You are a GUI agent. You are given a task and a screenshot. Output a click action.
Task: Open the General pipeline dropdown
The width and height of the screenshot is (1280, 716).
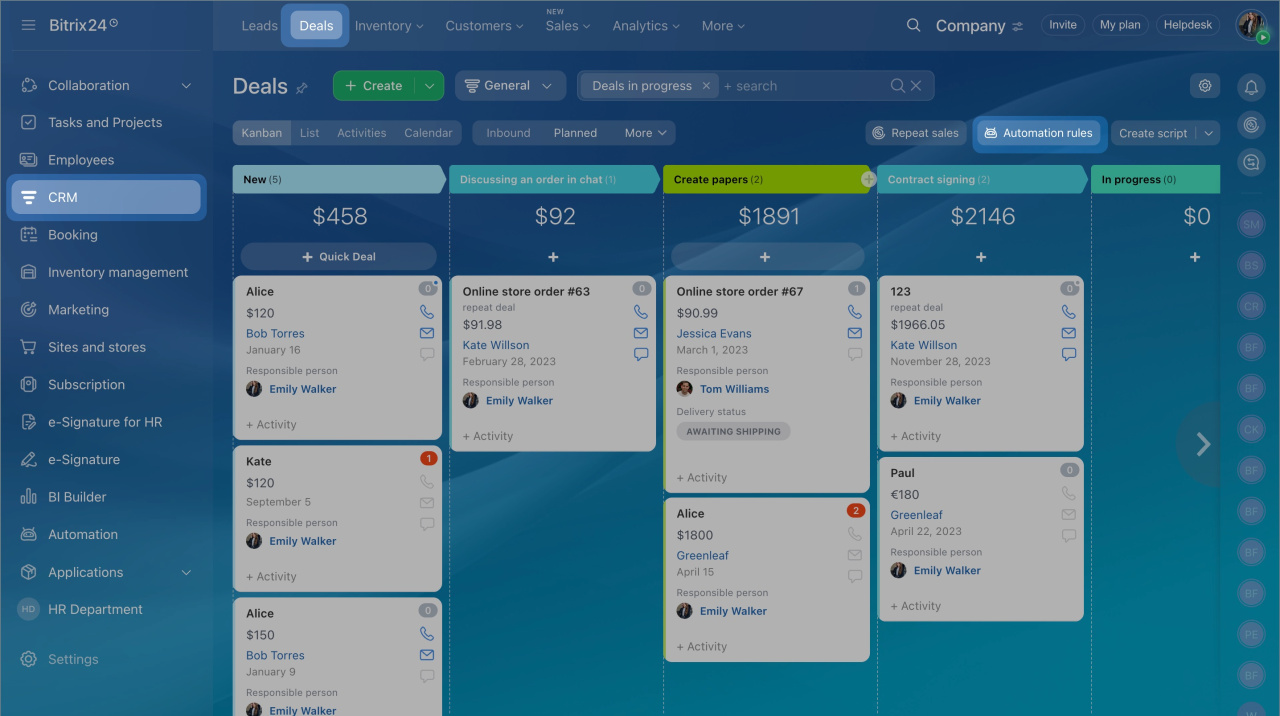pyautogui.click(x=510, y=86)
